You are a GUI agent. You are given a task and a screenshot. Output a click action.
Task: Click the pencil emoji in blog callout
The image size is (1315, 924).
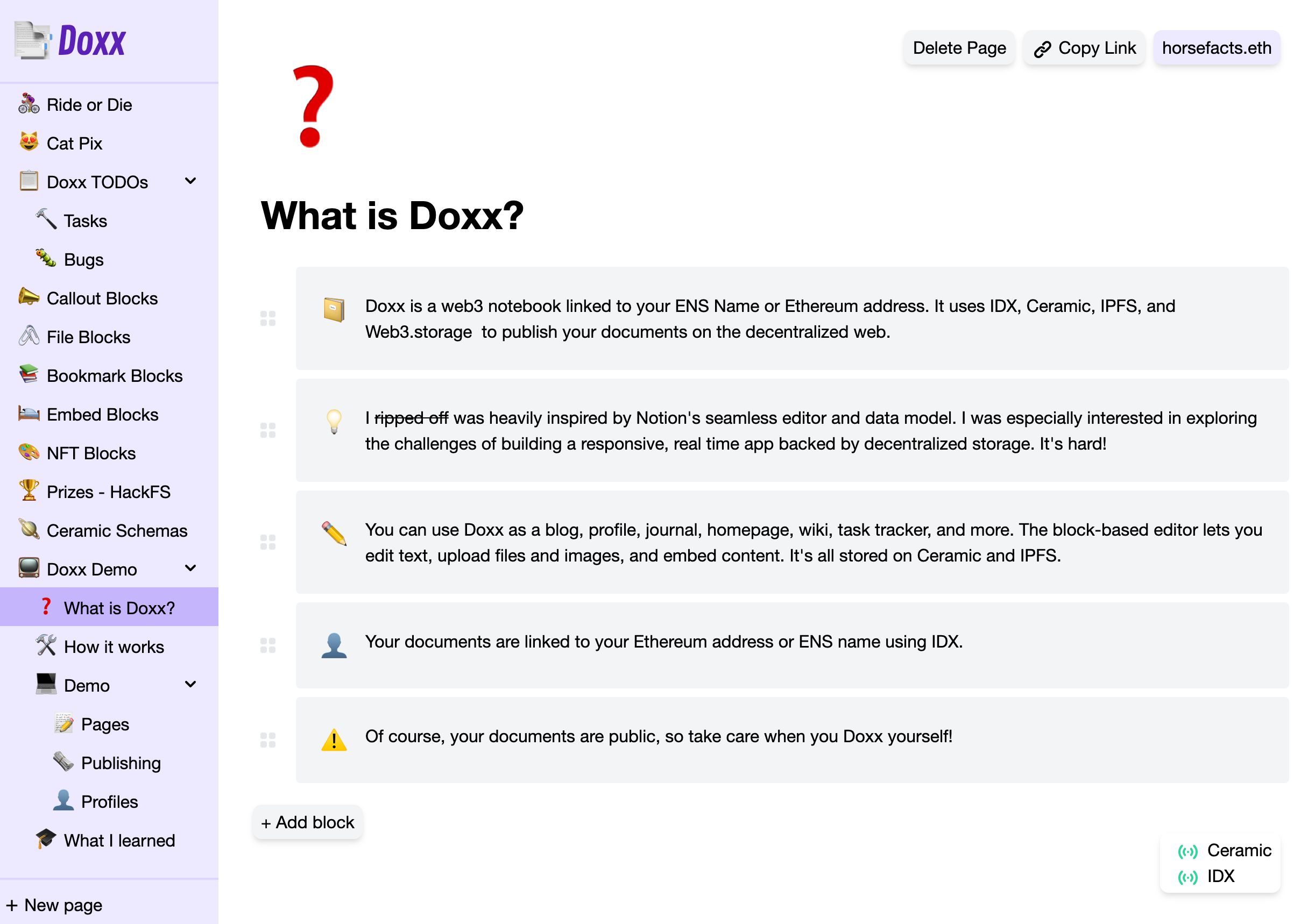[x=334, y=533]
